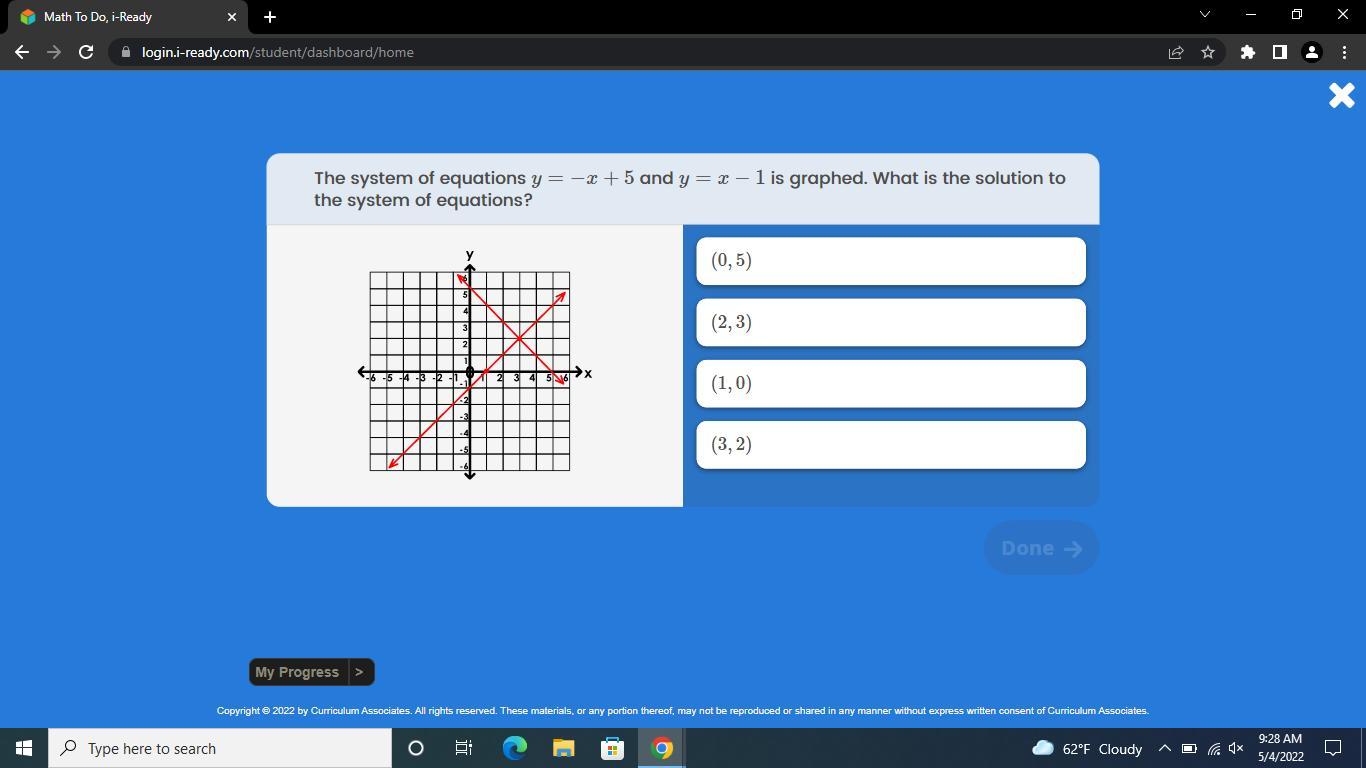Open File Explorer from the taskbar

563,748
